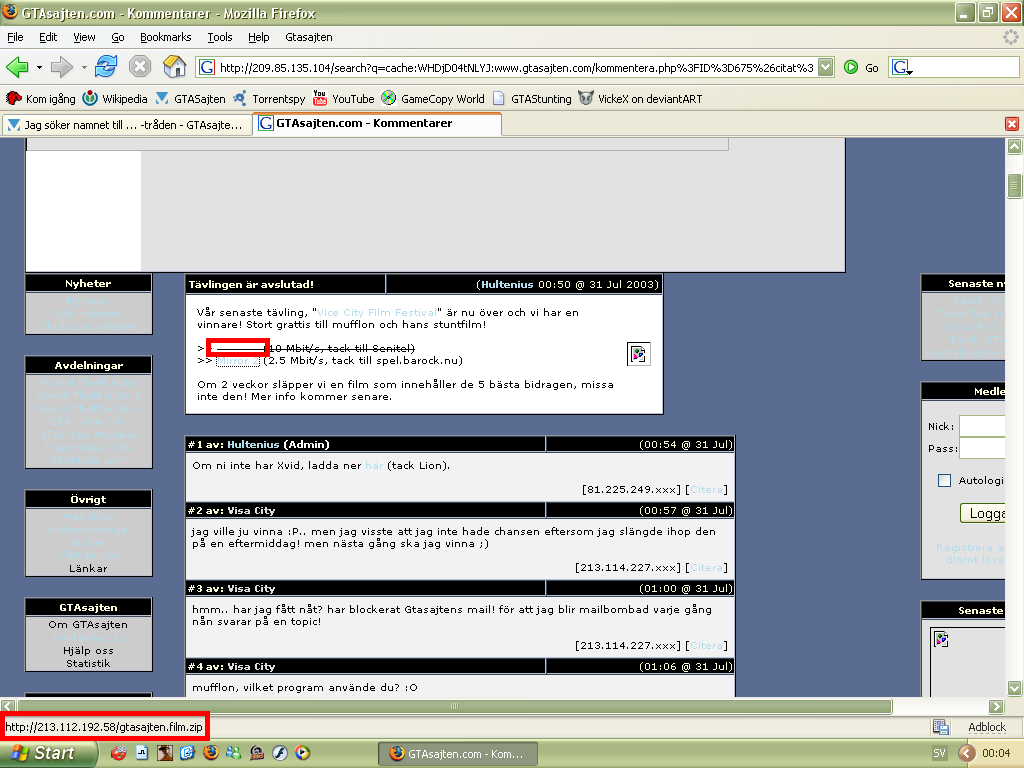Image resolution: width=1024 pixels, height=768 pixels.
Task: Open the Help menu
Action: pos(259,37)
